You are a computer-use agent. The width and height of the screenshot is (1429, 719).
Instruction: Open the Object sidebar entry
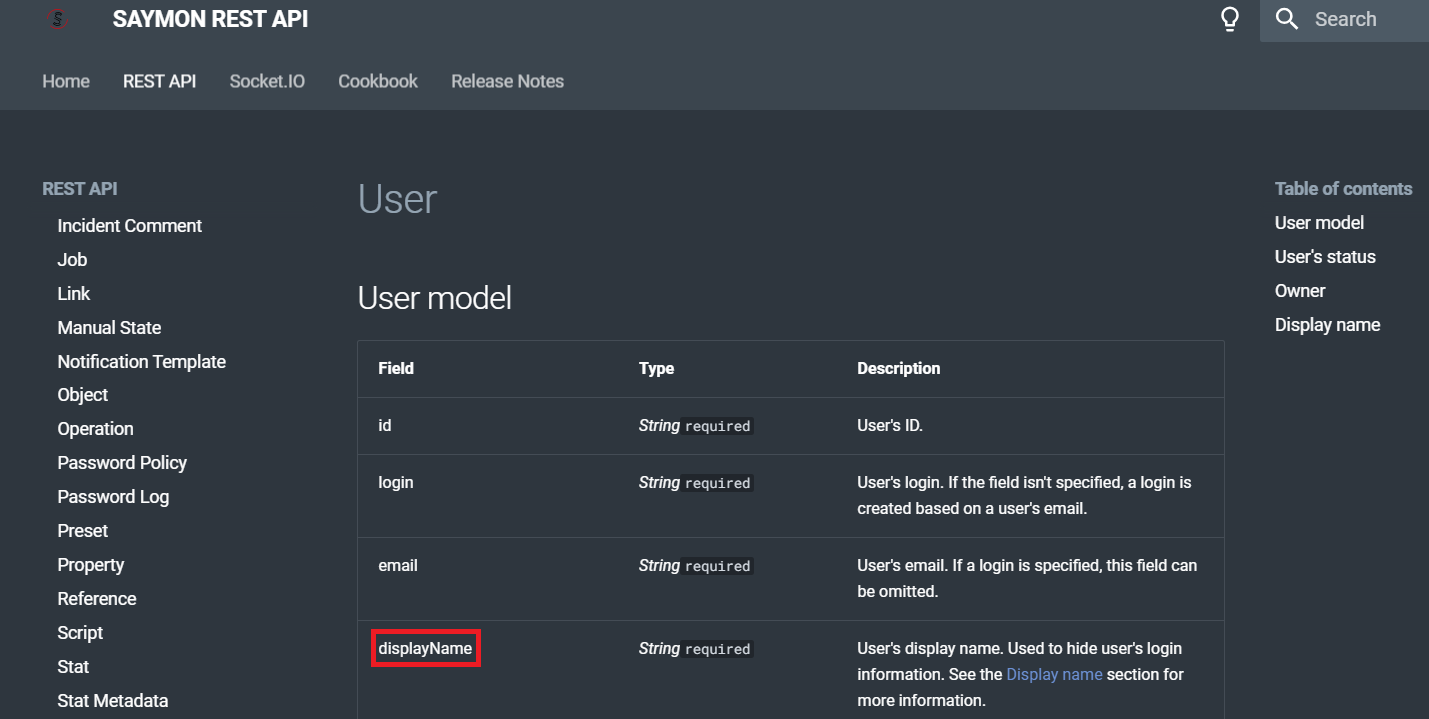pos(83,395)
